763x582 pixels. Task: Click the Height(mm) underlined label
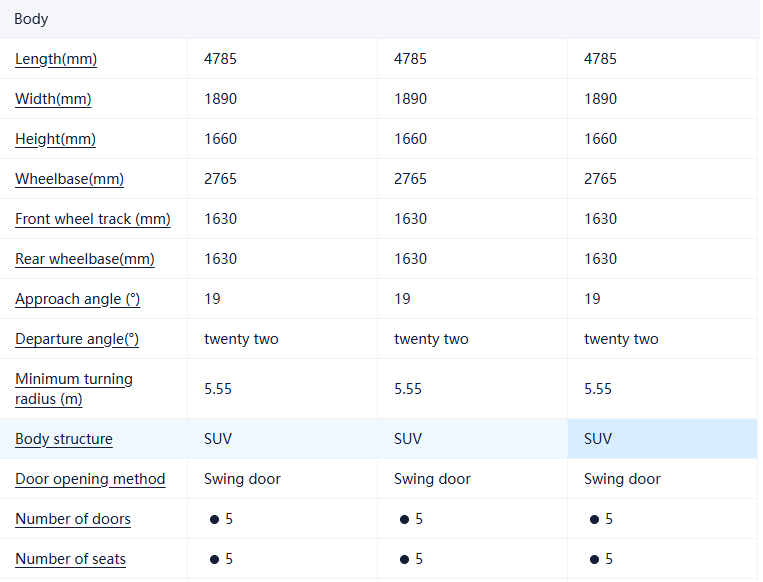coord(55,139)
